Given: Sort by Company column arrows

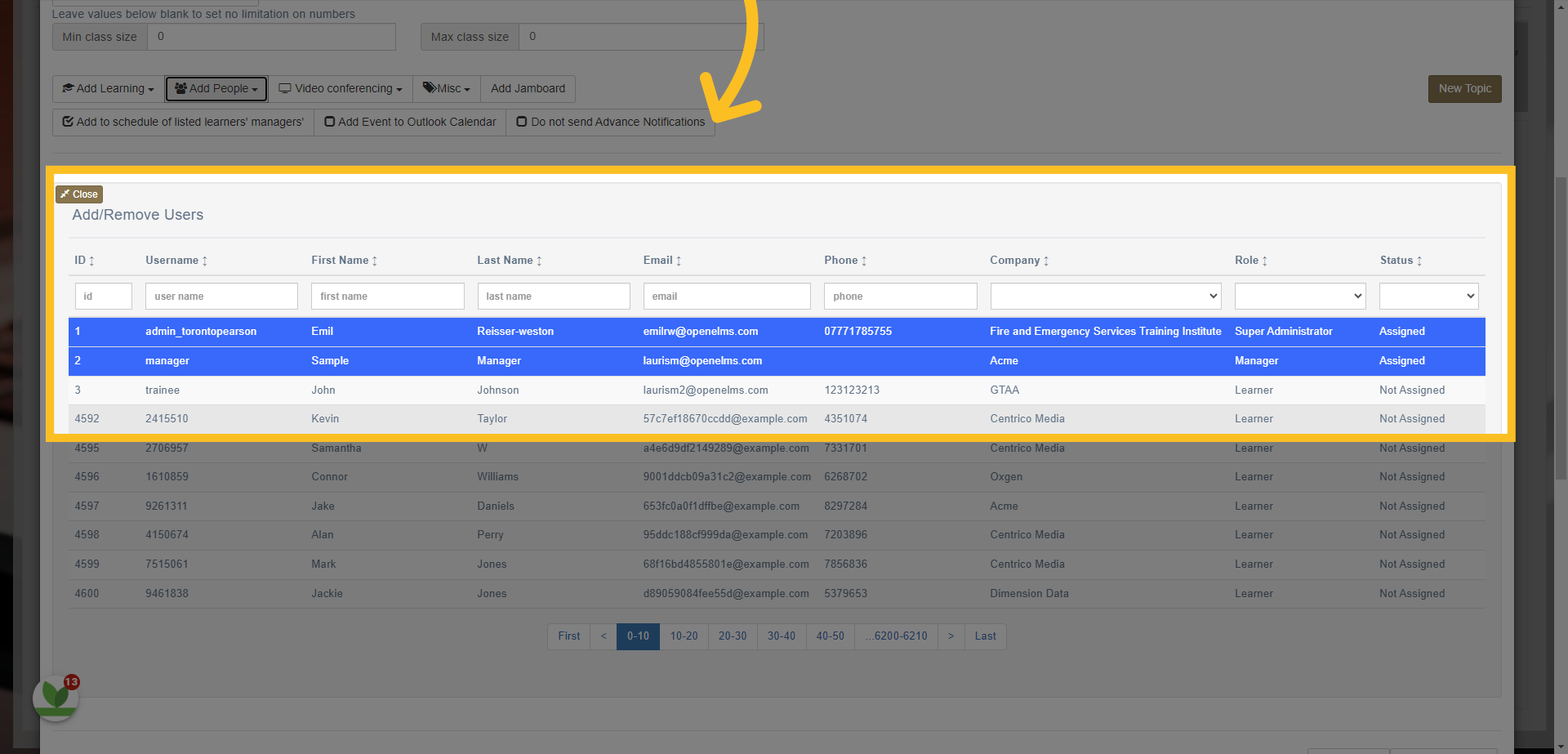Looking at the screenshot, I should (x=1046, y=261).
